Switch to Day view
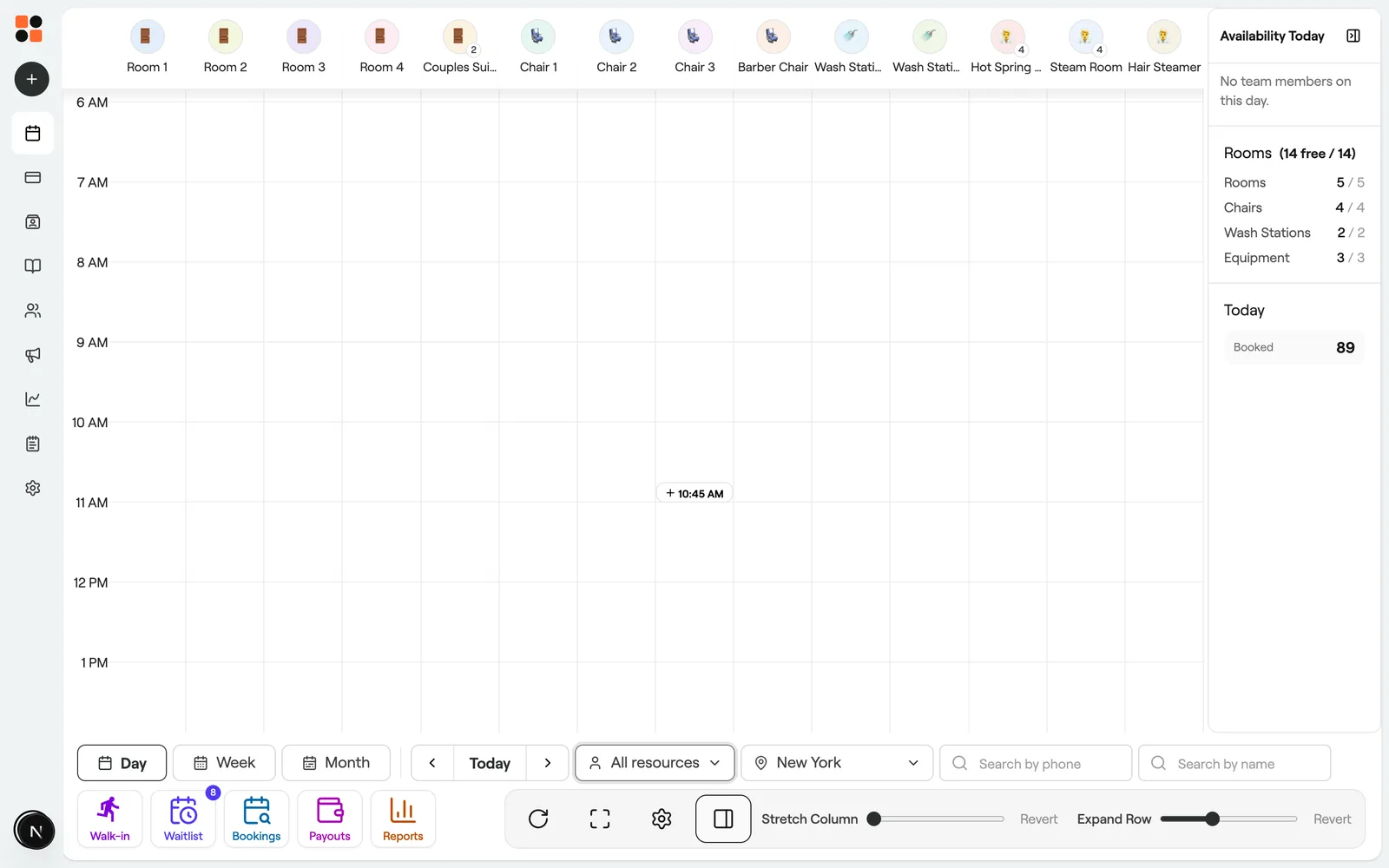Image resolution: width=1389 pixels, height=868 pixels. pos(122,763)
